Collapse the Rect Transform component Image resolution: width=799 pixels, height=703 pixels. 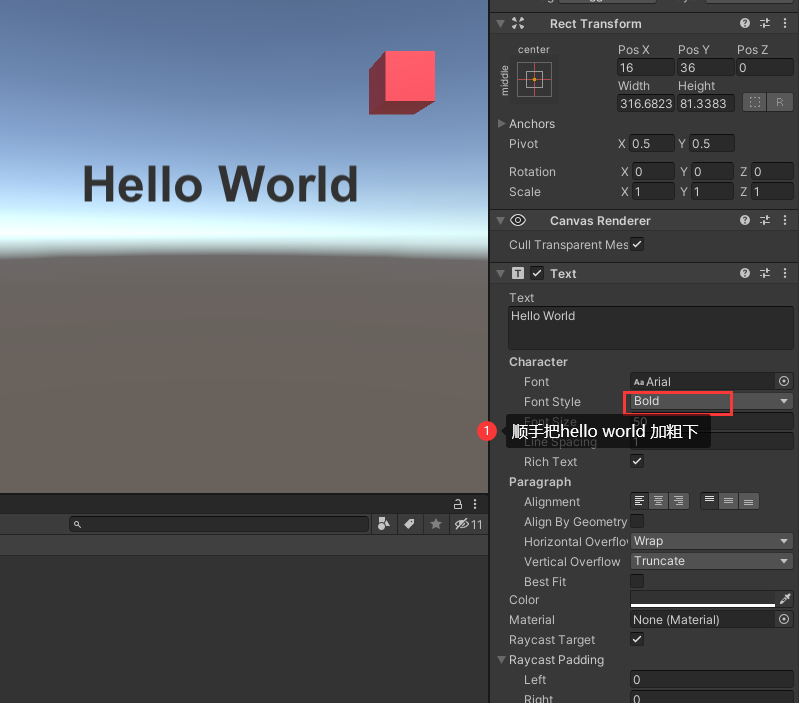(x=500, y=23)
